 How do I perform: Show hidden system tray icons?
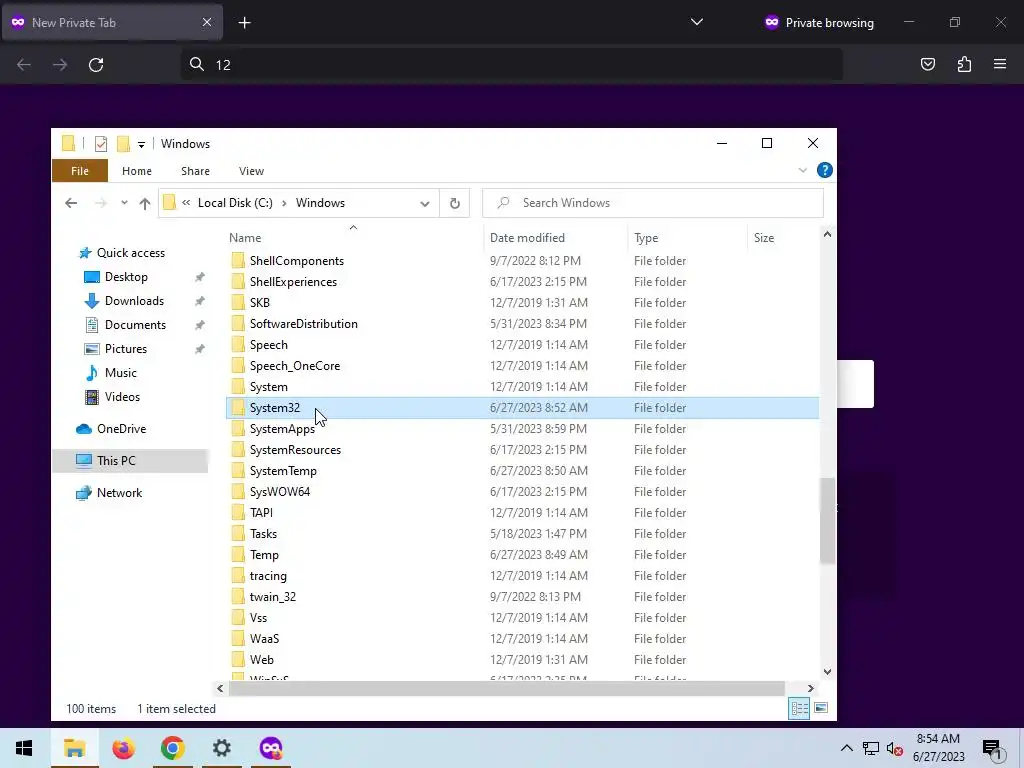pyautogui.click(x=846, y=748)
